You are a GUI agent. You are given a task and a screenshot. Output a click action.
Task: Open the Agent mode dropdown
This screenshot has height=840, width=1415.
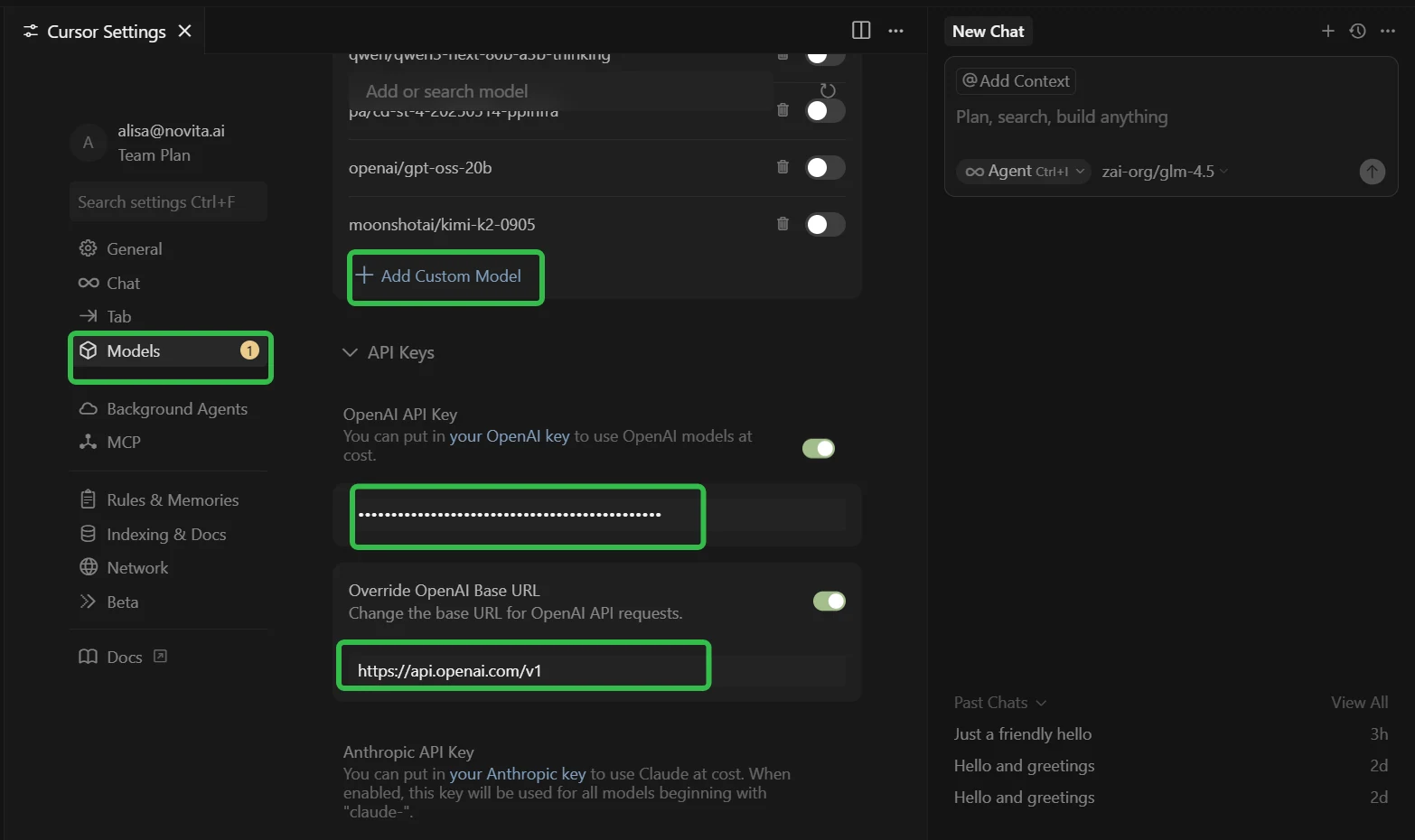[x=1024, y=171]
